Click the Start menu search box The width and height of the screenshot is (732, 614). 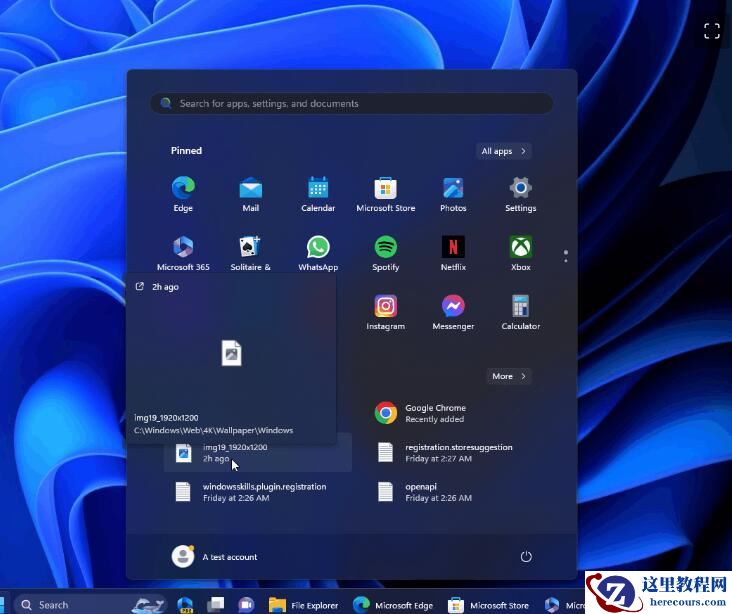coord(352,103)
